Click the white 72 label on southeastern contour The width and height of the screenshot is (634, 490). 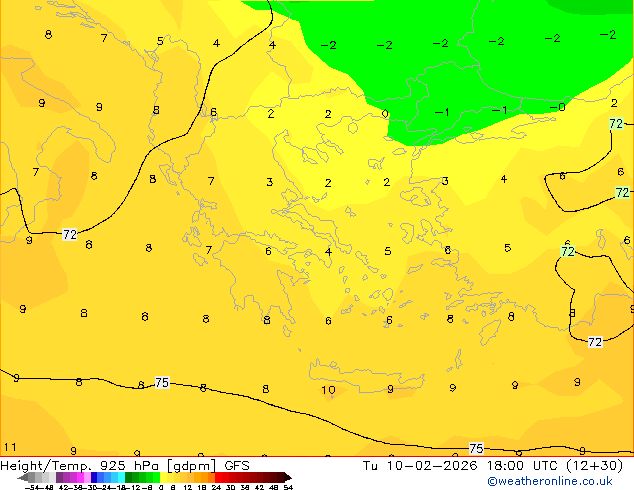coord(595,342)
